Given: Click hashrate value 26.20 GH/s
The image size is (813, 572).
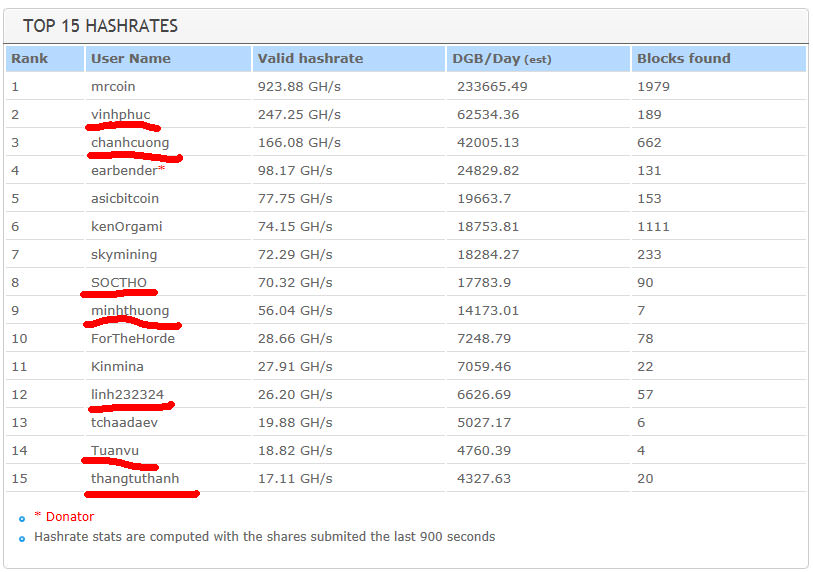Looking at the screenshot, I should (x=295, y=395).
